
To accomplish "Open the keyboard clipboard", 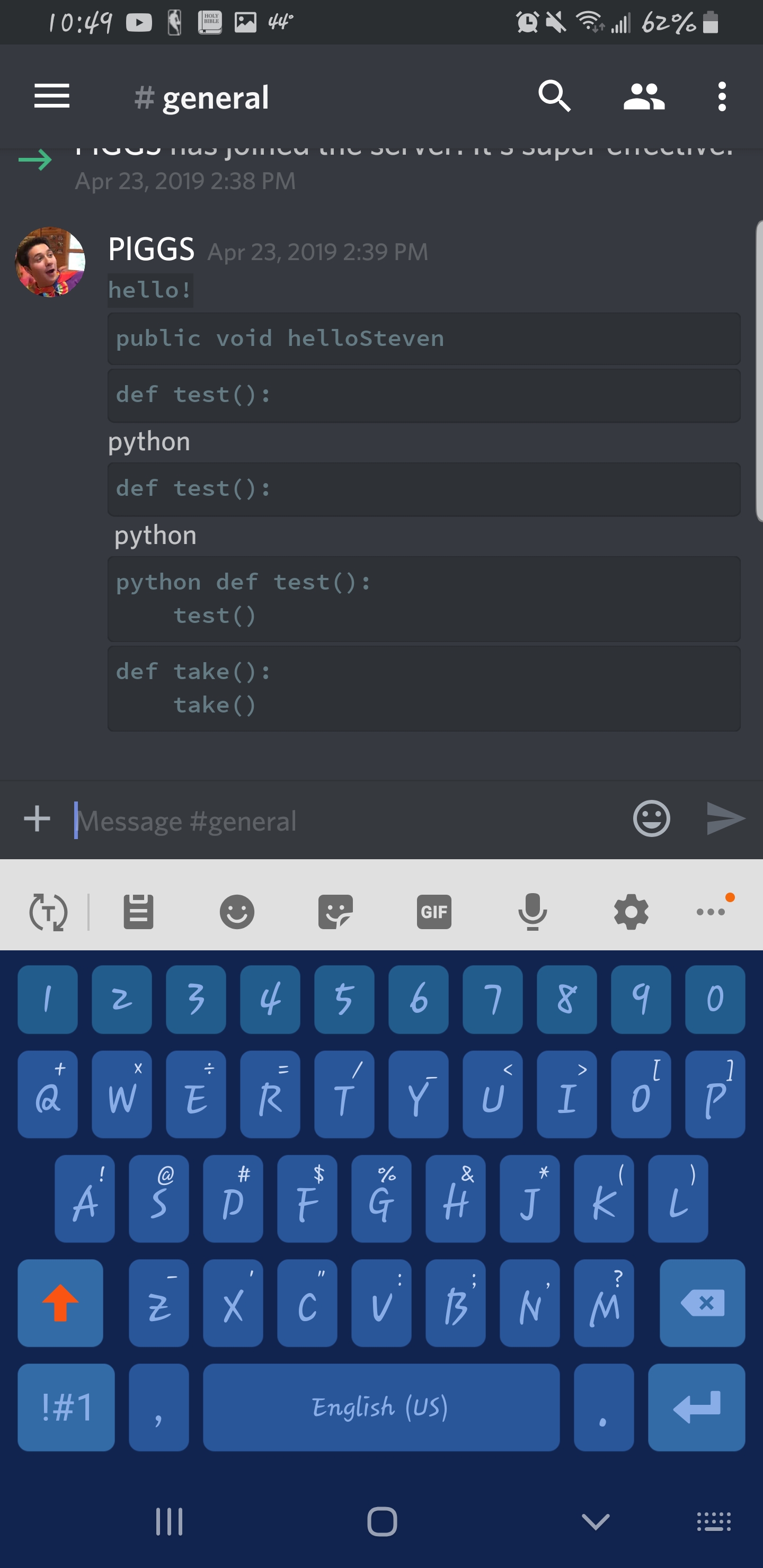I will [x=138, y=911].
